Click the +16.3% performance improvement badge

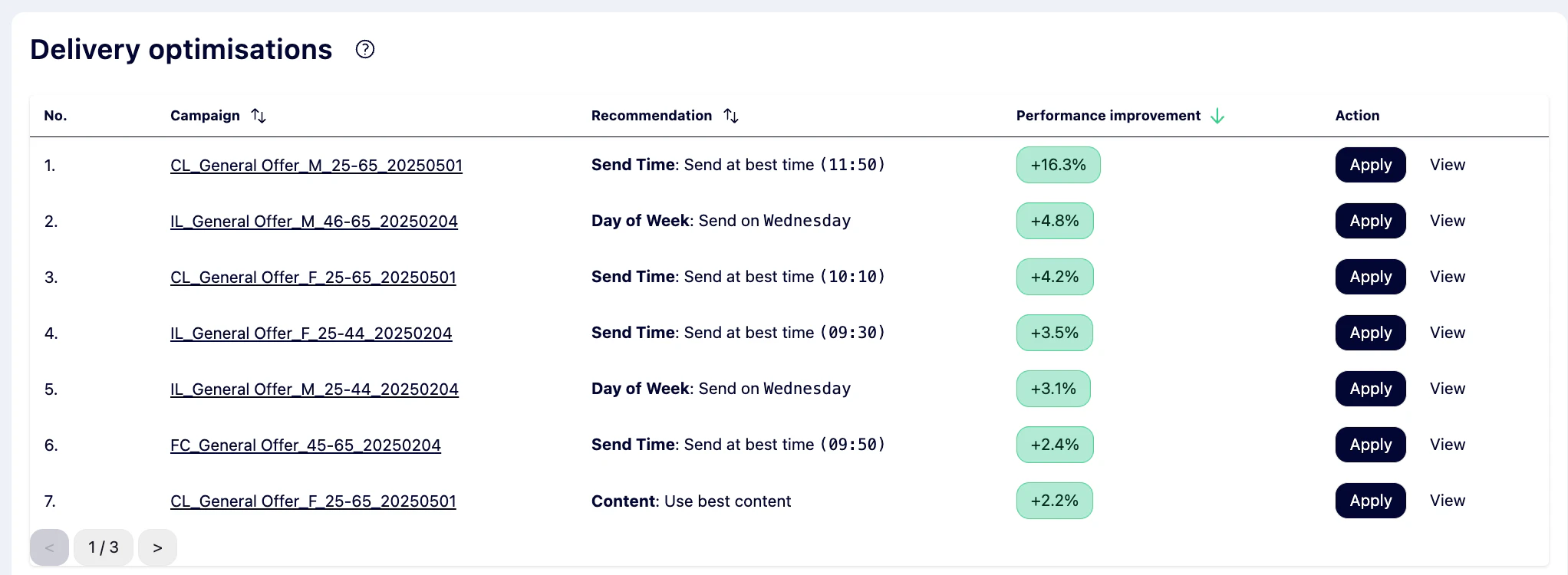[x=1058, y=165]
